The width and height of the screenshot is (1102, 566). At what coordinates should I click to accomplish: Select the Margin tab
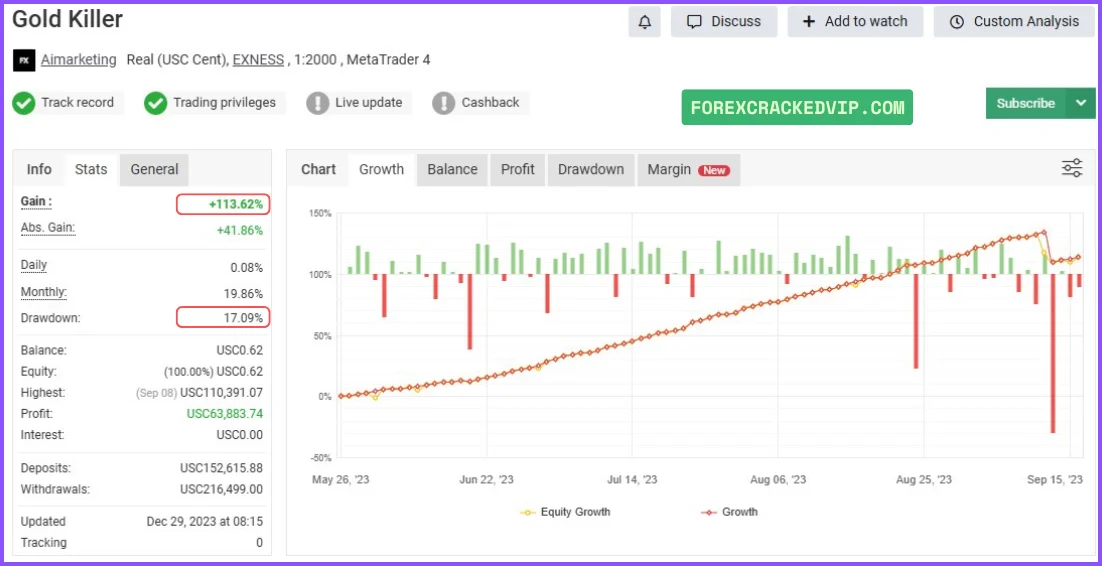pos(687,169)
